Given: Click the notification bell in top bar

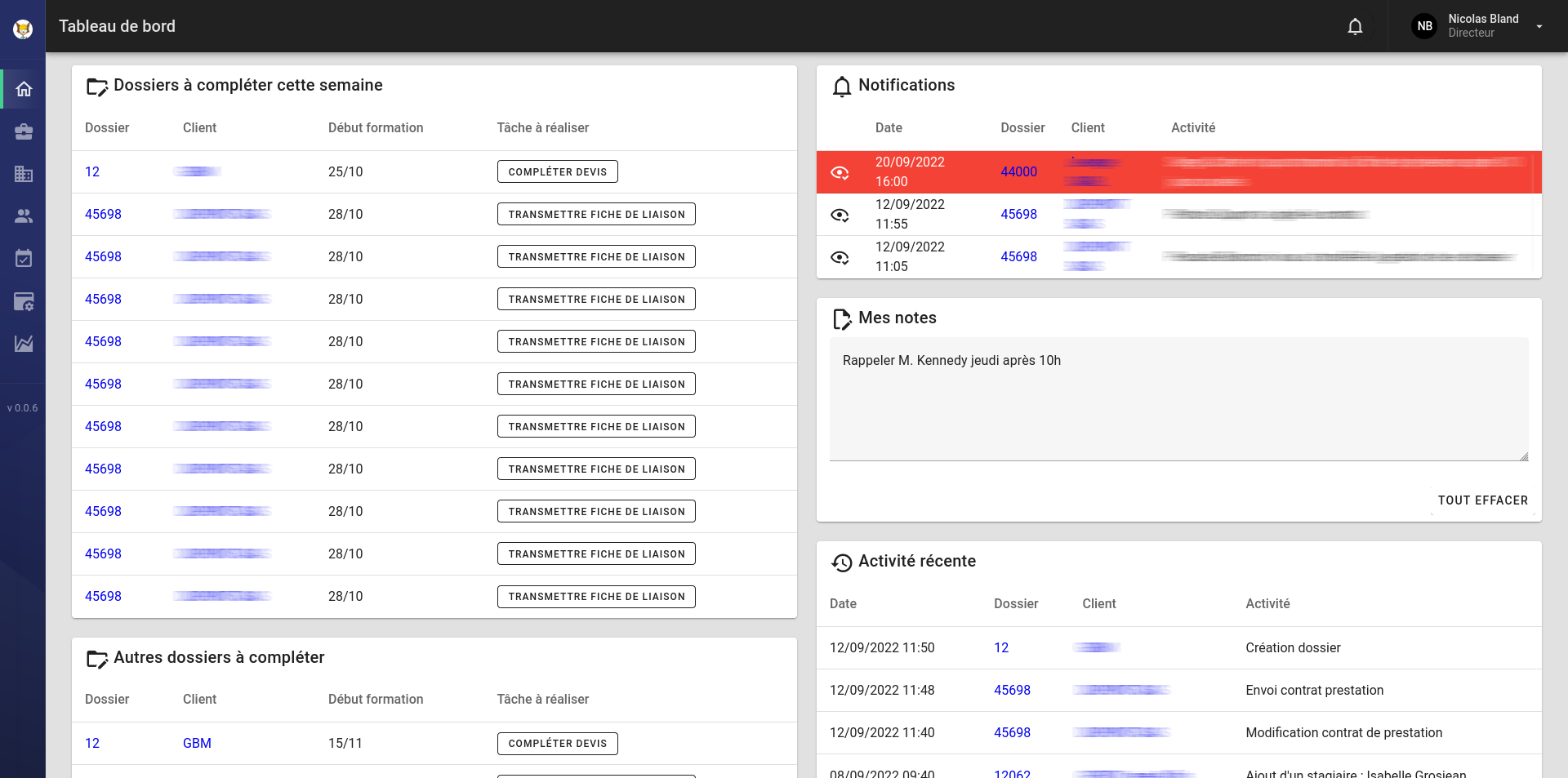Looking at the screenshot, I should click(x=1355, y=27).
